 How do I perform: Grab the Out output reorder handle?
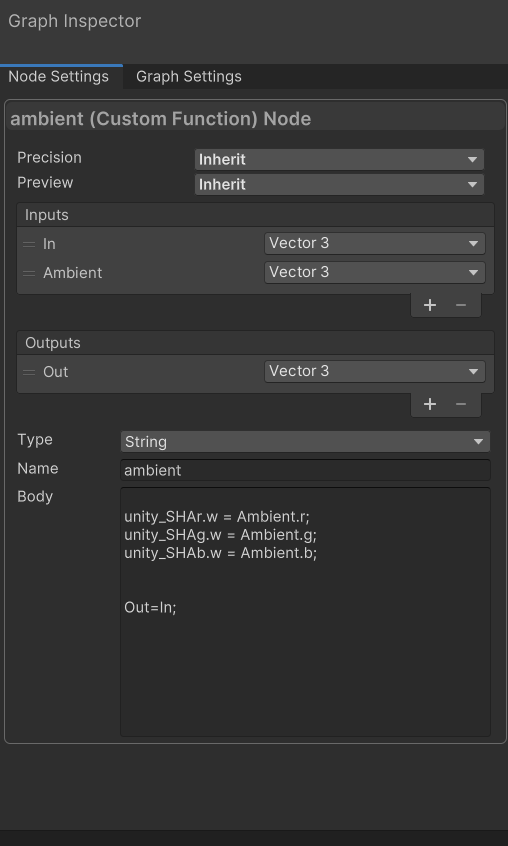click(29, 372)
